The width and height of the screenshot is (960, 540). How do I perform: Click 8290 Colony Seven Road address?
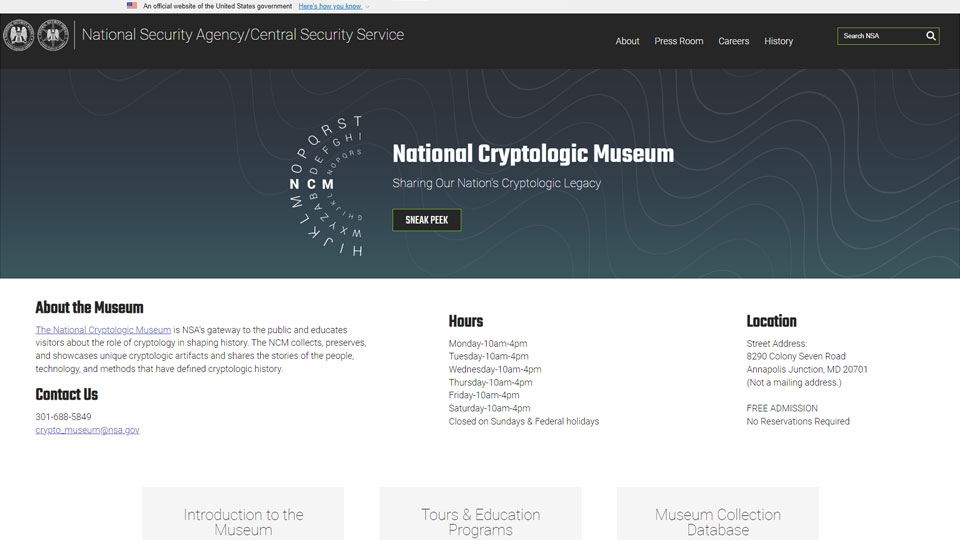coord(796,356)
